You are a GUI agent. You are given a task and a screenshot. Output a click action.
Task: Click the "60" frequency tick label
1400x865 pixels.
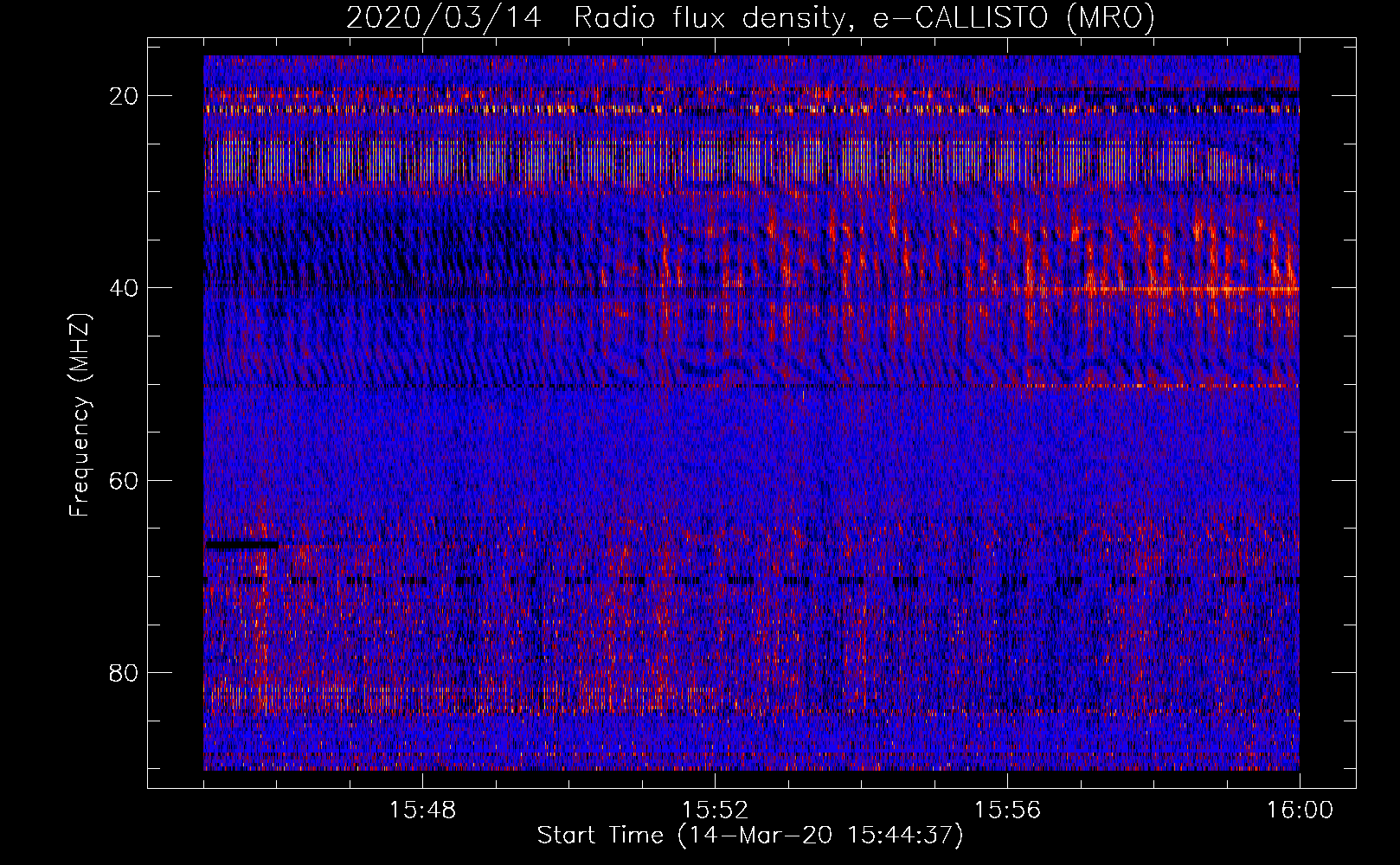click(x=125, y=480)
